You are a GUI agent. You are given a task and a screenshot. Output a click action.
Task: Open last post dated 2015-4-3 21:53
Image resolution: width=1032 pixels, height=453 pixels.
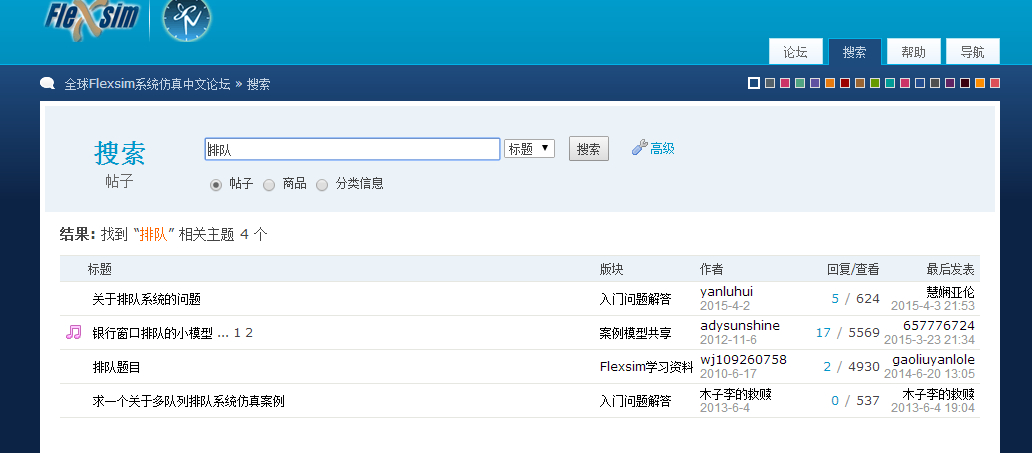tap(933, 306)
